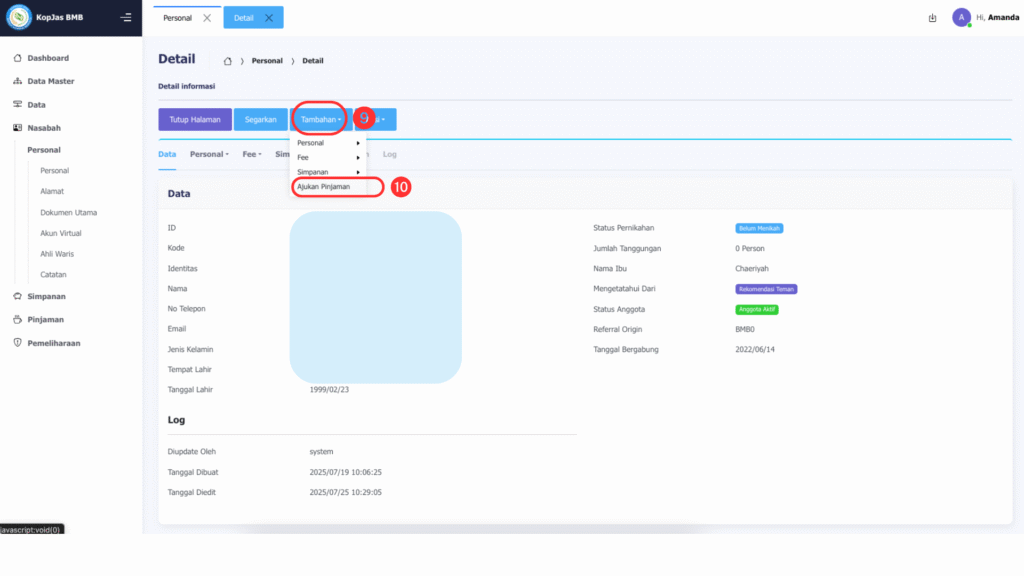1024x576 pixels.
Task: Click the KopJas BMB logo
Action: pyautogui.click(x=19, y=17)
